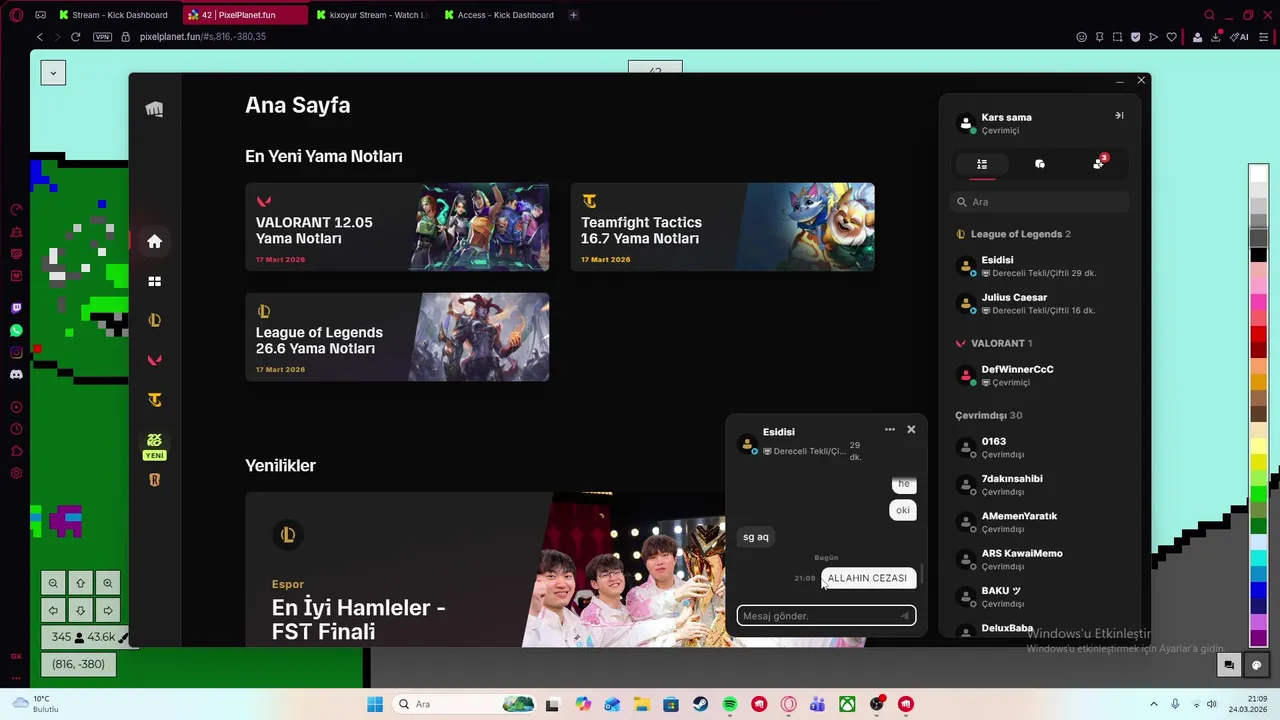Select Teamfight Tactics sidebar icon
This screenshot has height=720, width=1280.
tap(154, 400)
